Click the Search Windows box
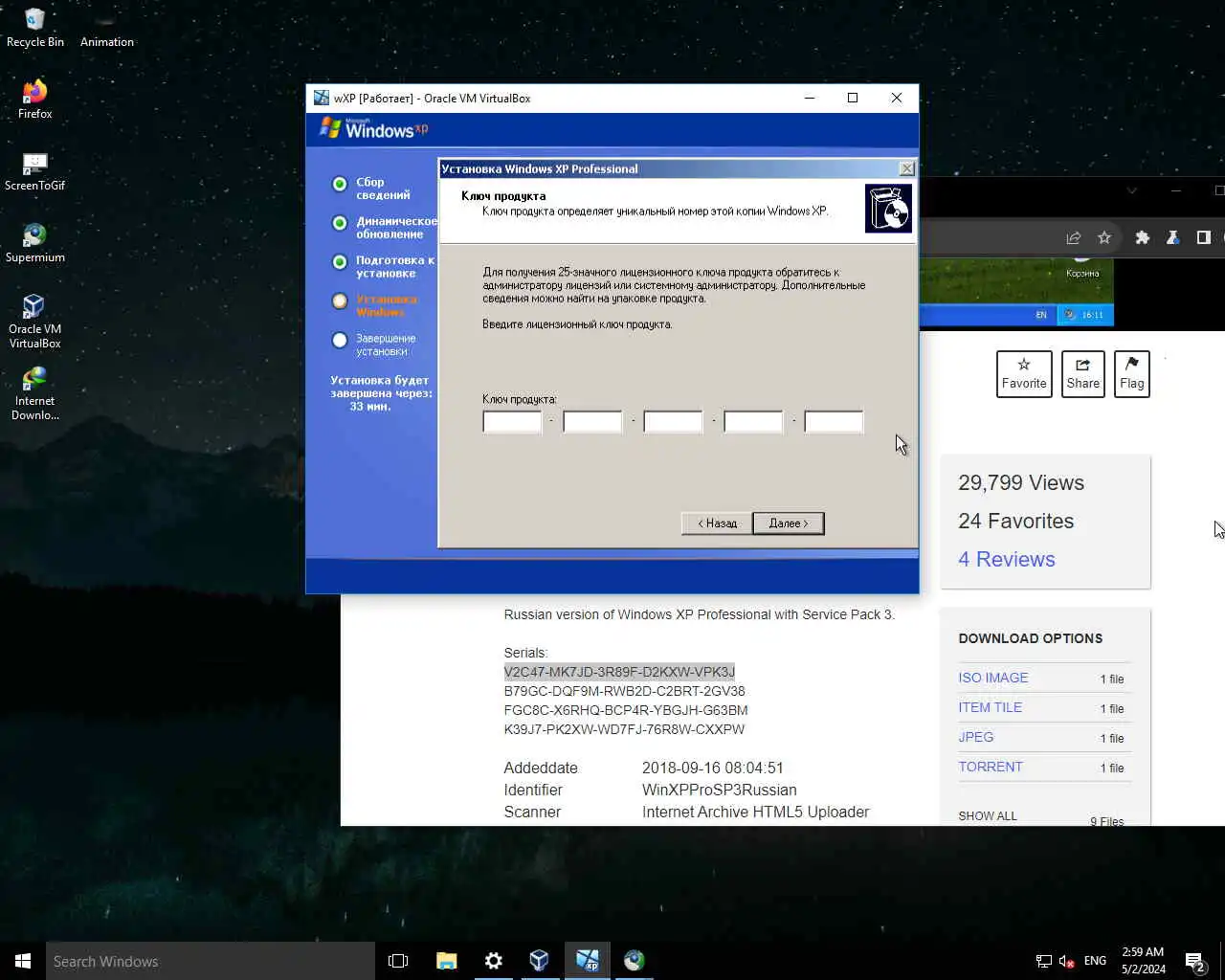The image size is (1225, 980). point(211,961)
